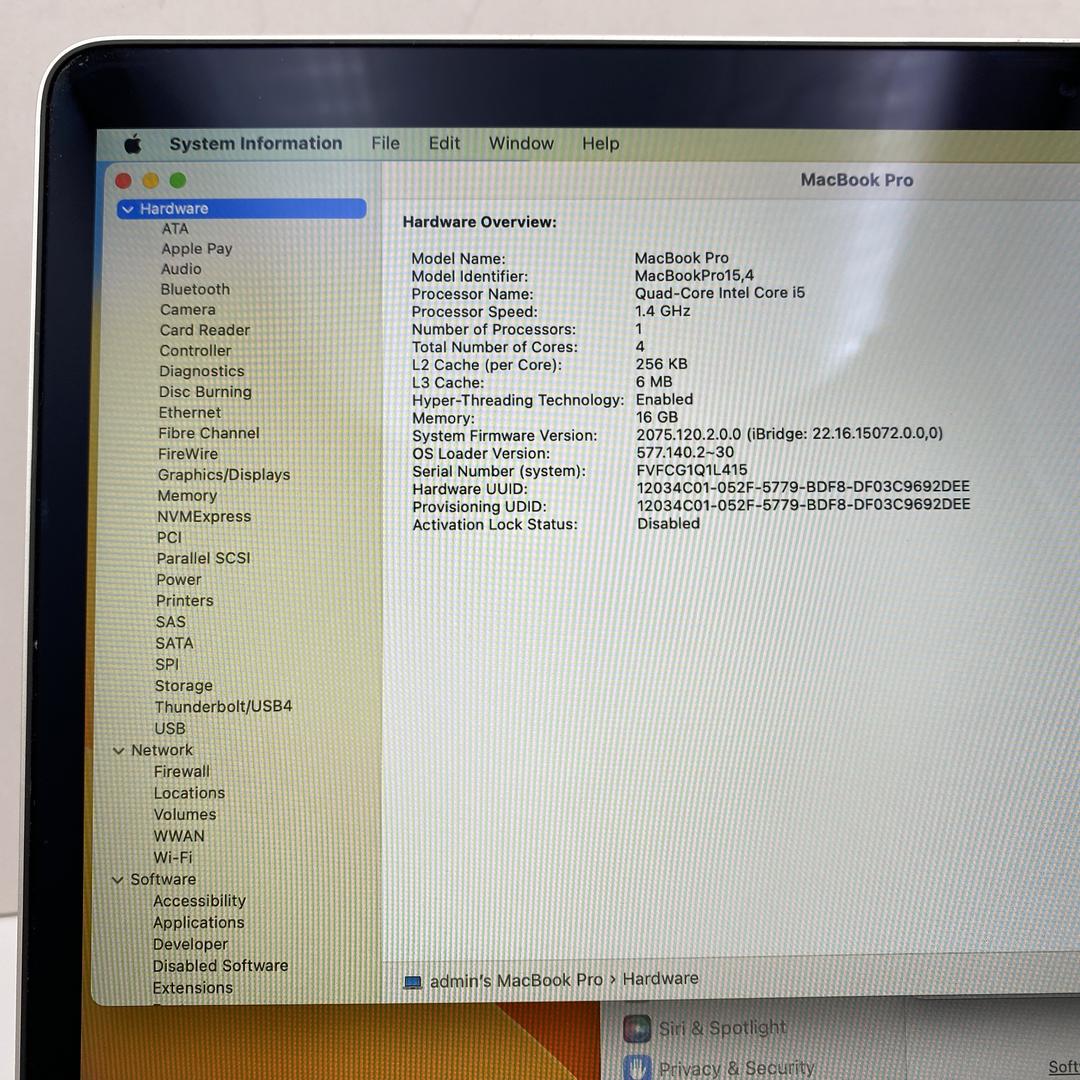Select Disc Burning in the sidebar
This screenshot has width=1080, height=1080.
pyautogui.click(x=205, y=392)
